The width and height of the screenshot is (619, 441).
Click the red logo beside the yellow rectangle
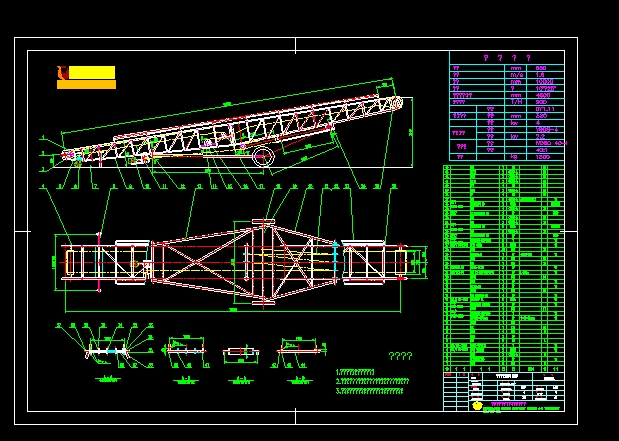[63, 73]
